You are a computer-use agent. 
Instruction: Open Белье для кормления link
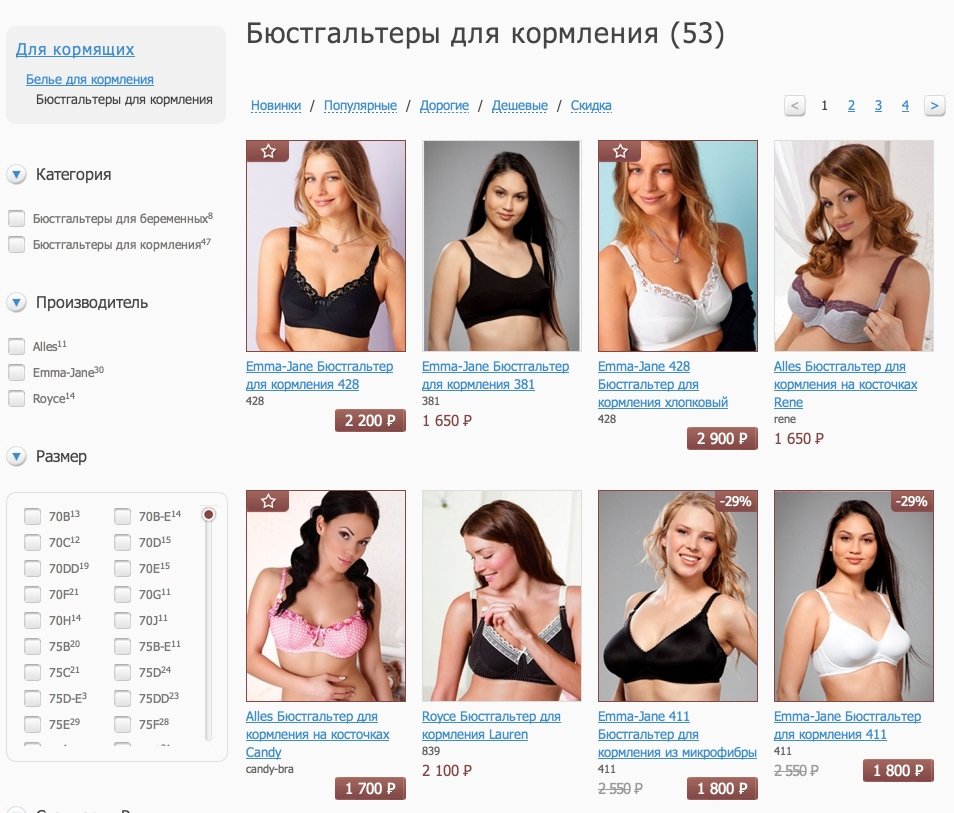pos(89,79)
